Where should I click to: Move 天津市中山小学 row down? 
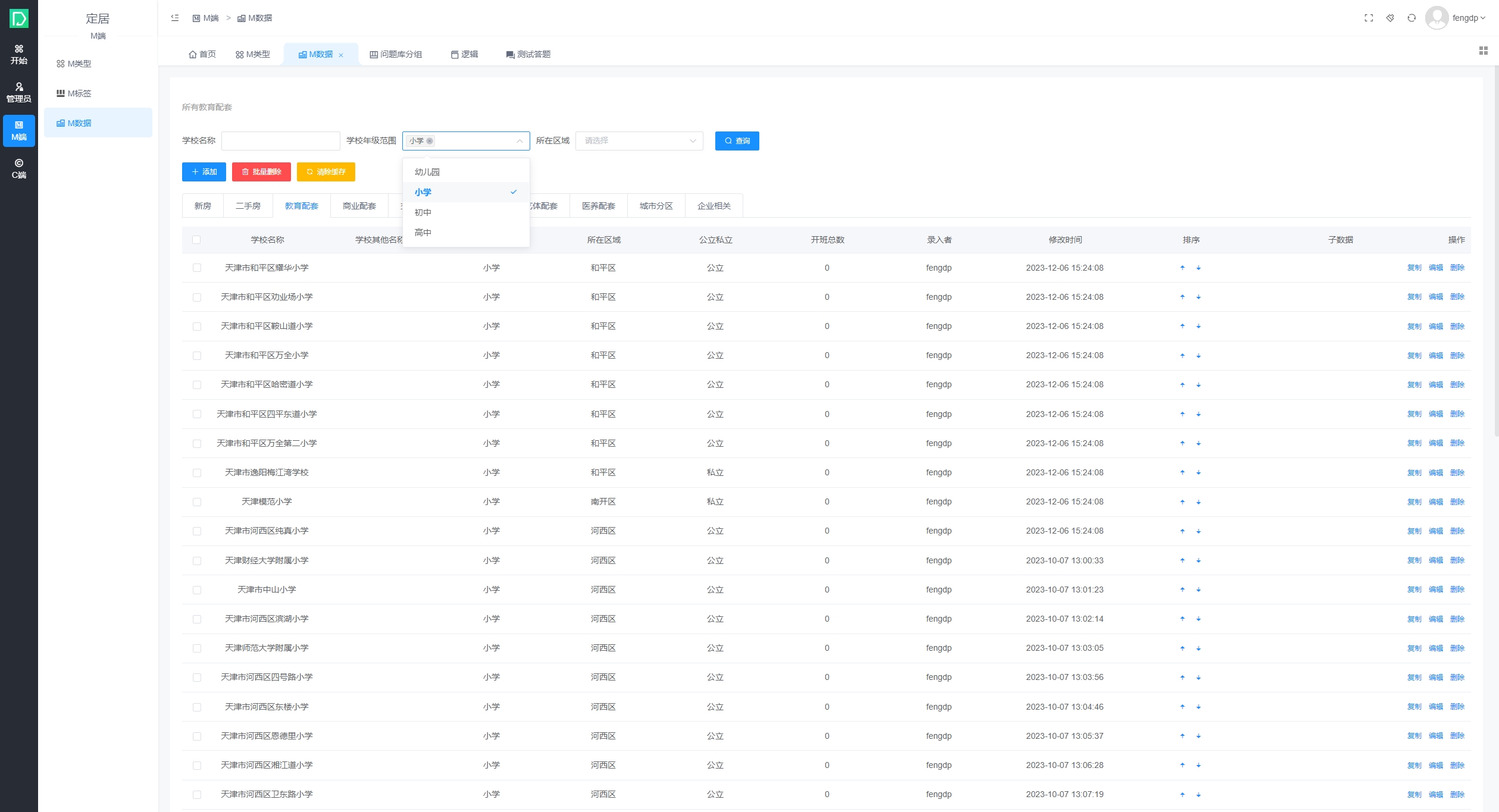point(1198,590)
